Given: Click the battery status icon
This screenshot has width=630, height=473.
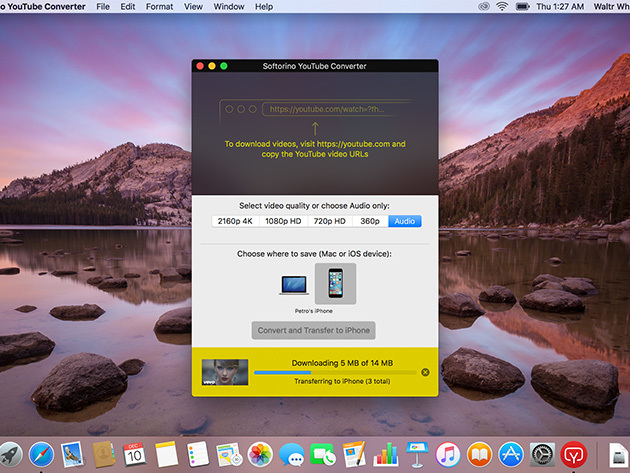Looking at the screenshot, I should pos(522,6).
